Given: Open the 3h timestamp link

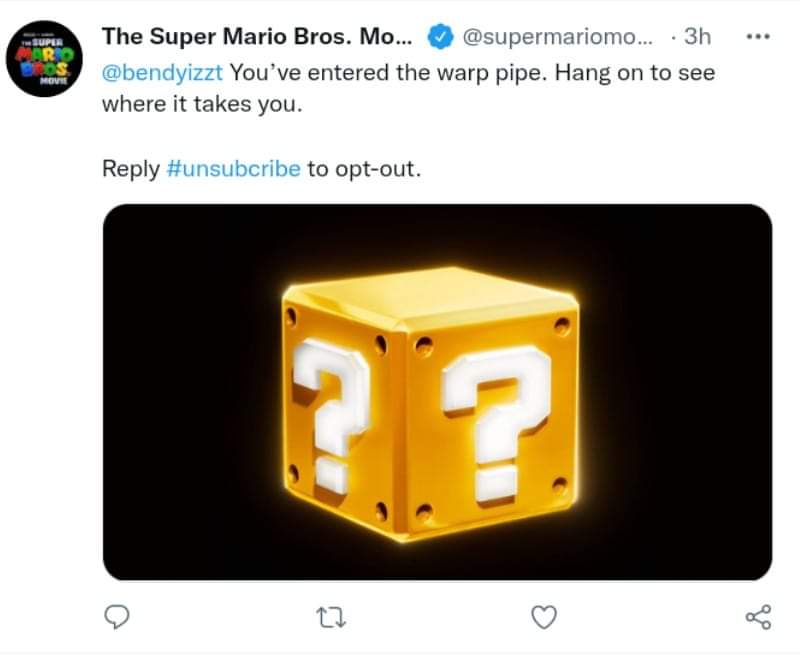Looking at the screenshot, I should (x=696, y=37).
